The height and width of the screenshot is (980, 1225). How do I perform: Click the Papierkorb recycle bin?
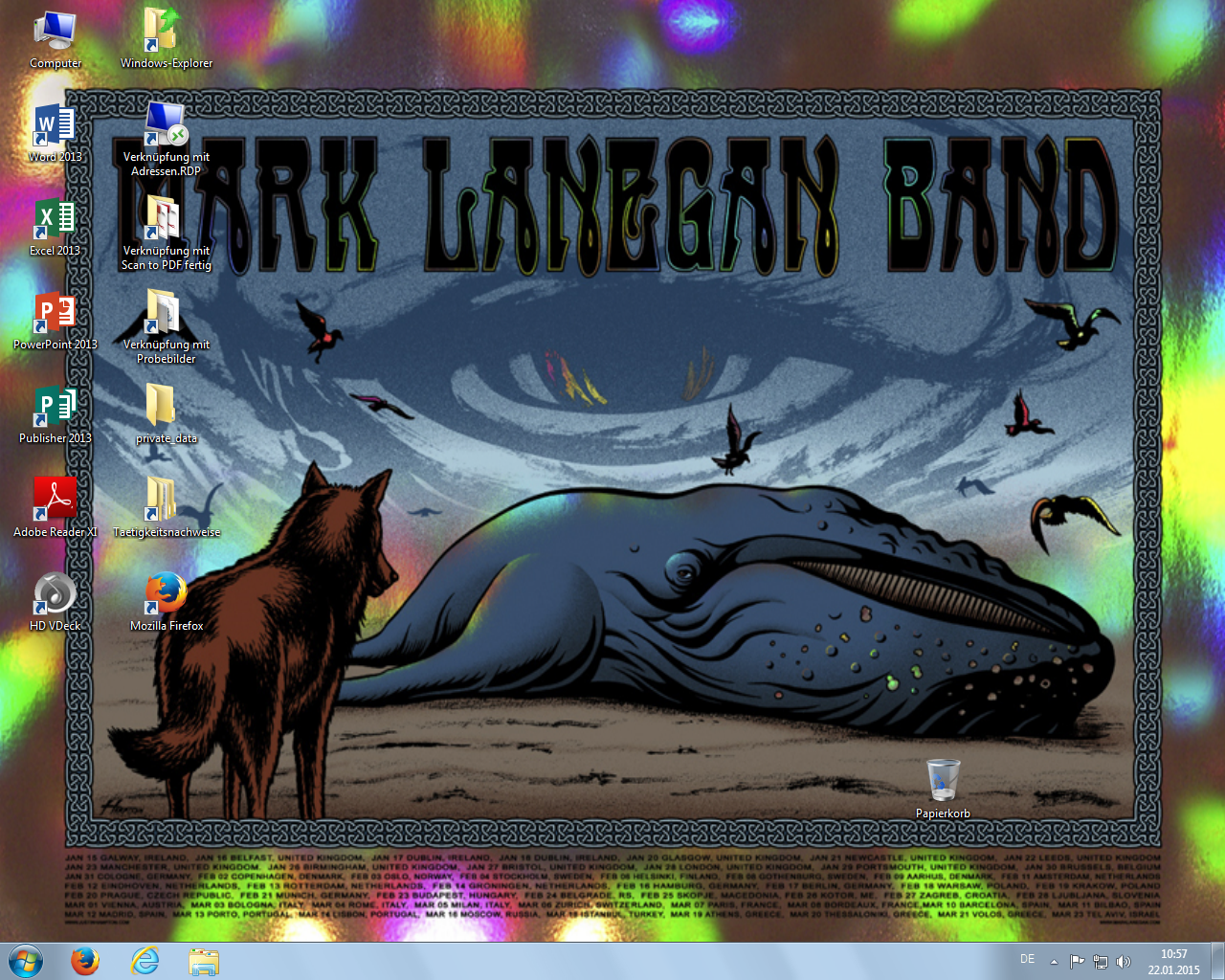[x=943, y=781]
